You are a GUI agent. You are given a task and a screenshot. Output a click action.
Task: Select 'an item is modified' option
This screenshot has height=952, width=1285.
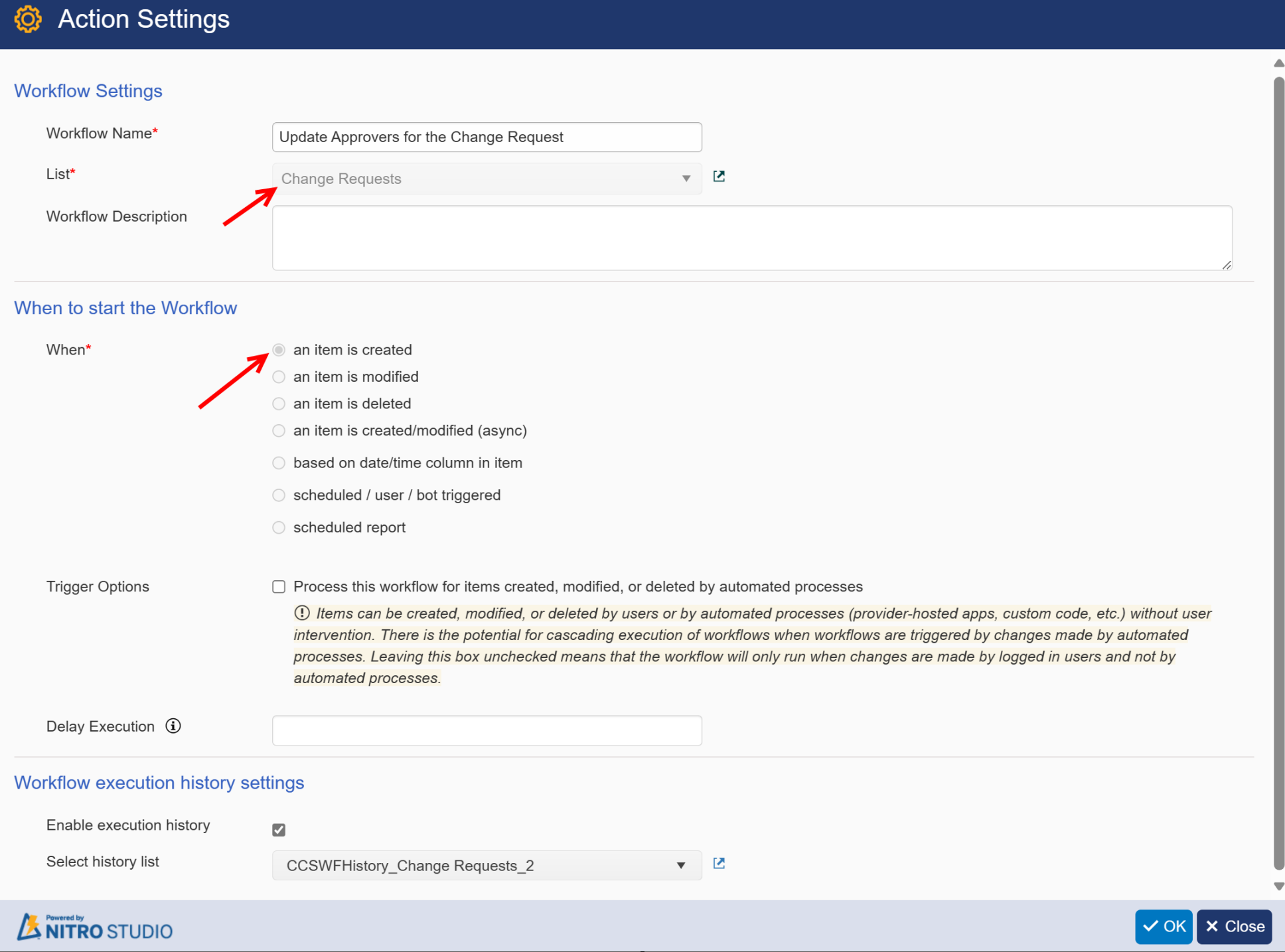(279, 377)
